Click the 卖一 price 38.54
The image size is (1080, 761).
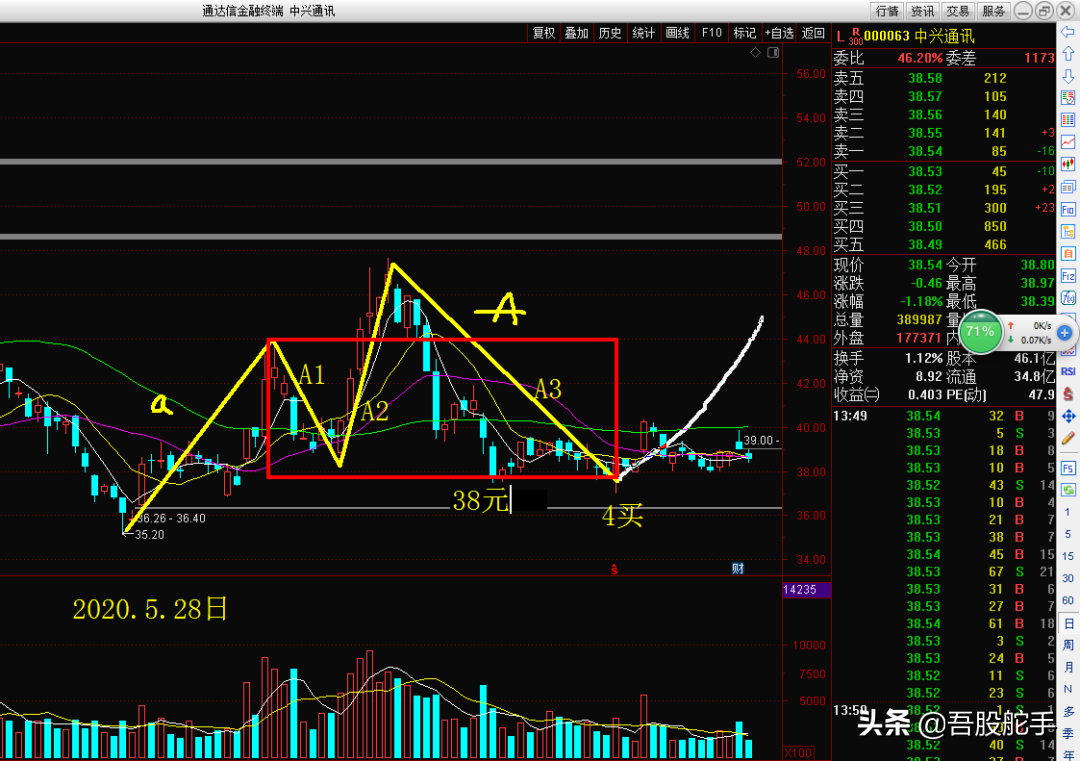[924, 152]
